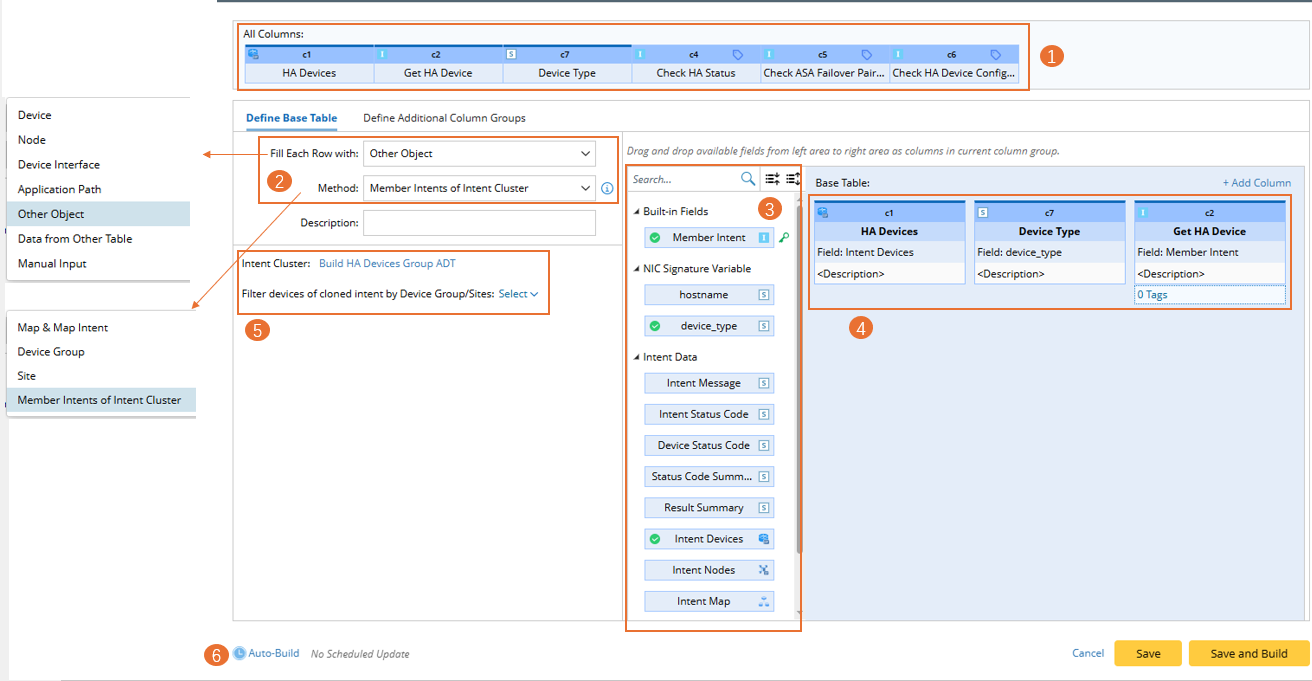Click the tag icon on Check HA Device Config column
Viewport: 1312px width, 681px height.
(996, 55)
